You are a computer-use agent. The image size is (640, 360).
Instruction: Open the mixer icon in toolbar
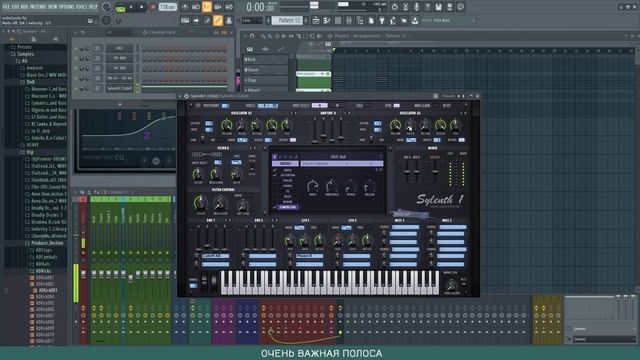pos(349,20)
